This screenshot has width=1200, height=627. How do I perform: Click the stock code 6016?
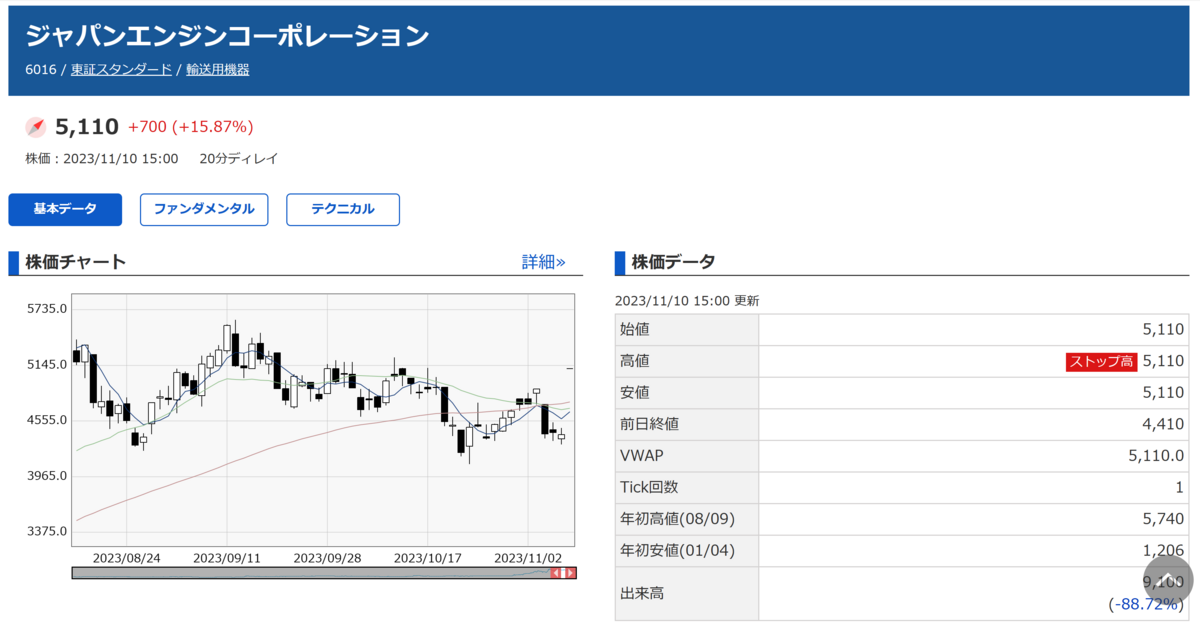point(41,69)
